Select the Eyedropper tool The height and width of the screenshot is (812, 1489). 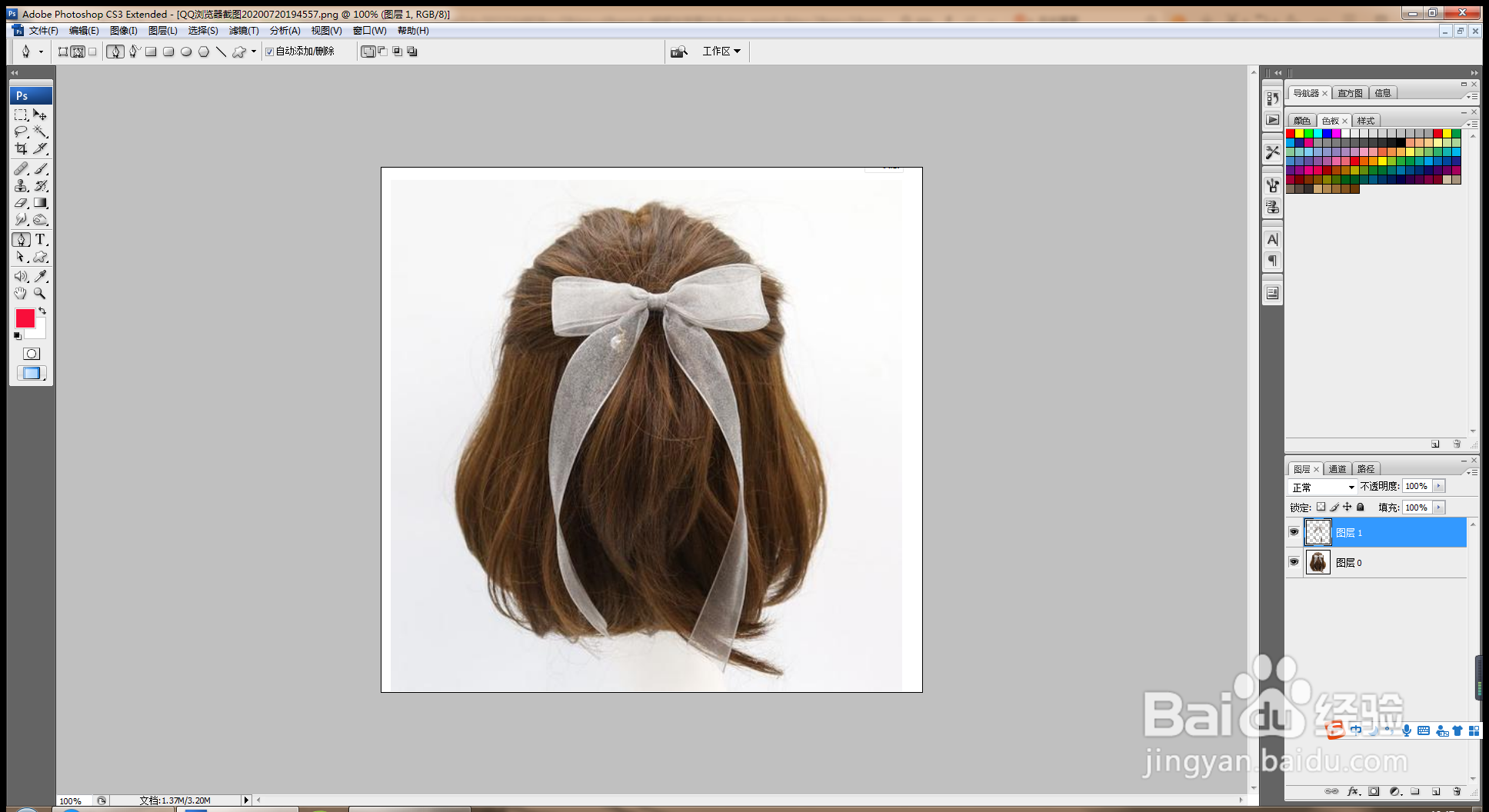coord(41,276)
